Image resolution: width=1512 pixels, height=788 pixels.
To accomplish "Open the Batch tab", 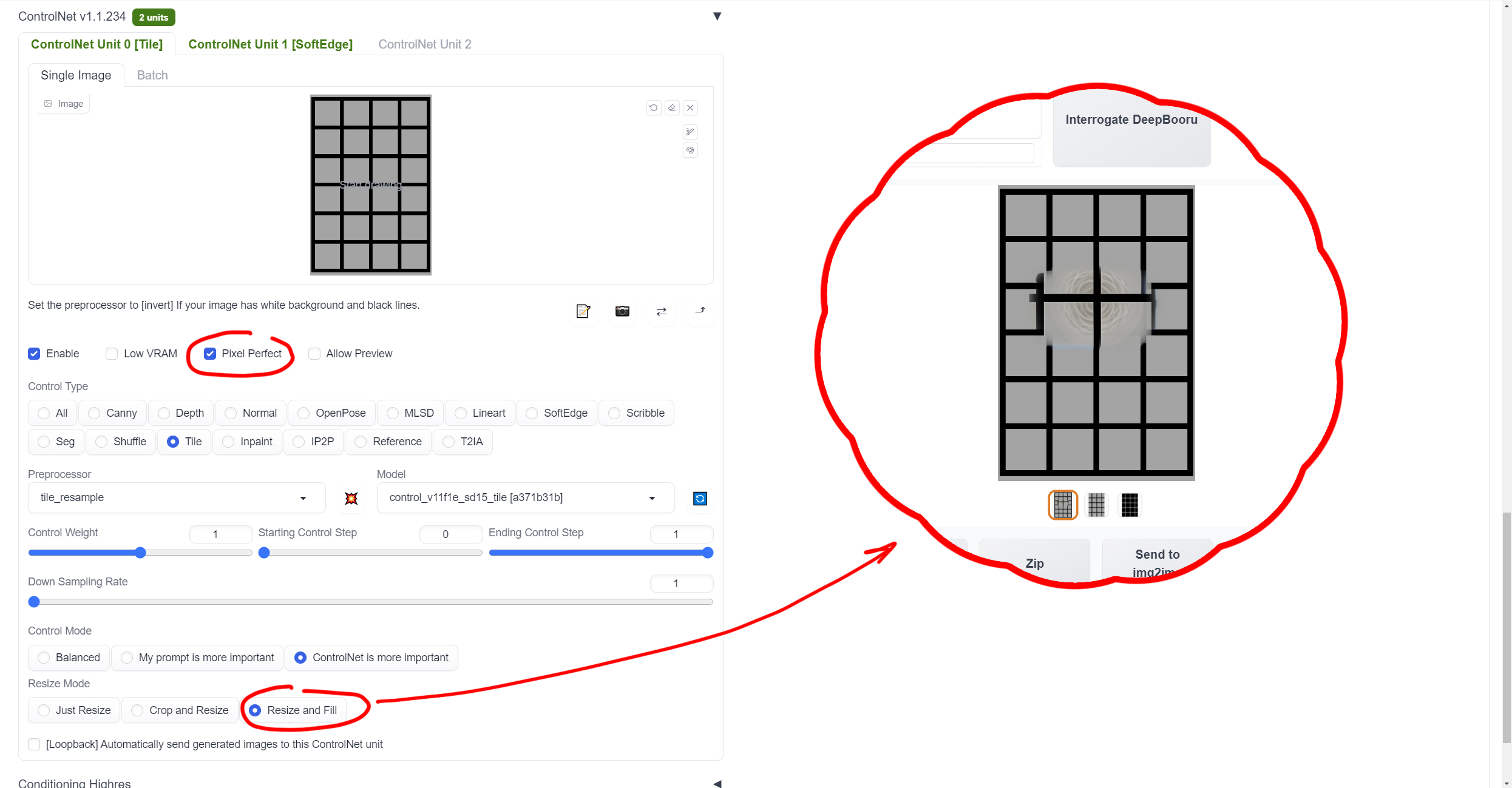I will [152, 75].
